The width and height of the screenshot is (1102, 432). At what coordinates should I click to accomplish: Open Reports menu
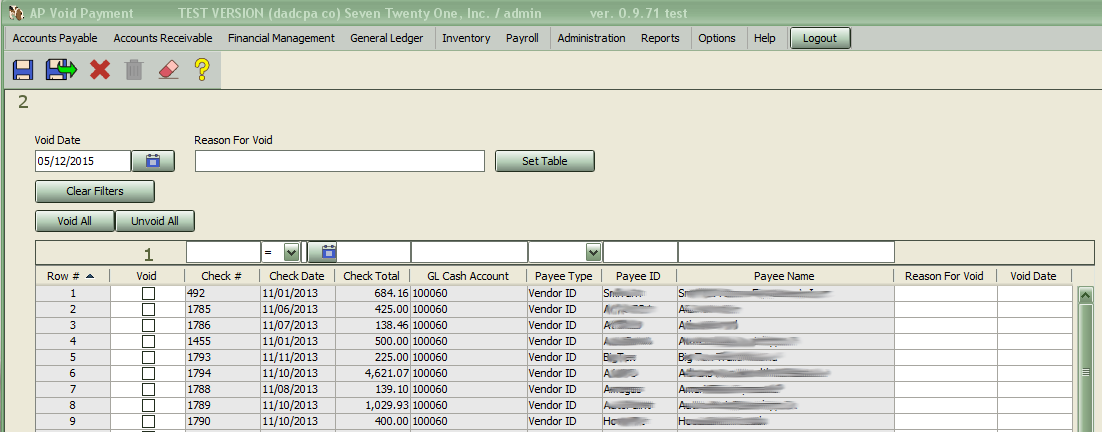pos(660,38)
